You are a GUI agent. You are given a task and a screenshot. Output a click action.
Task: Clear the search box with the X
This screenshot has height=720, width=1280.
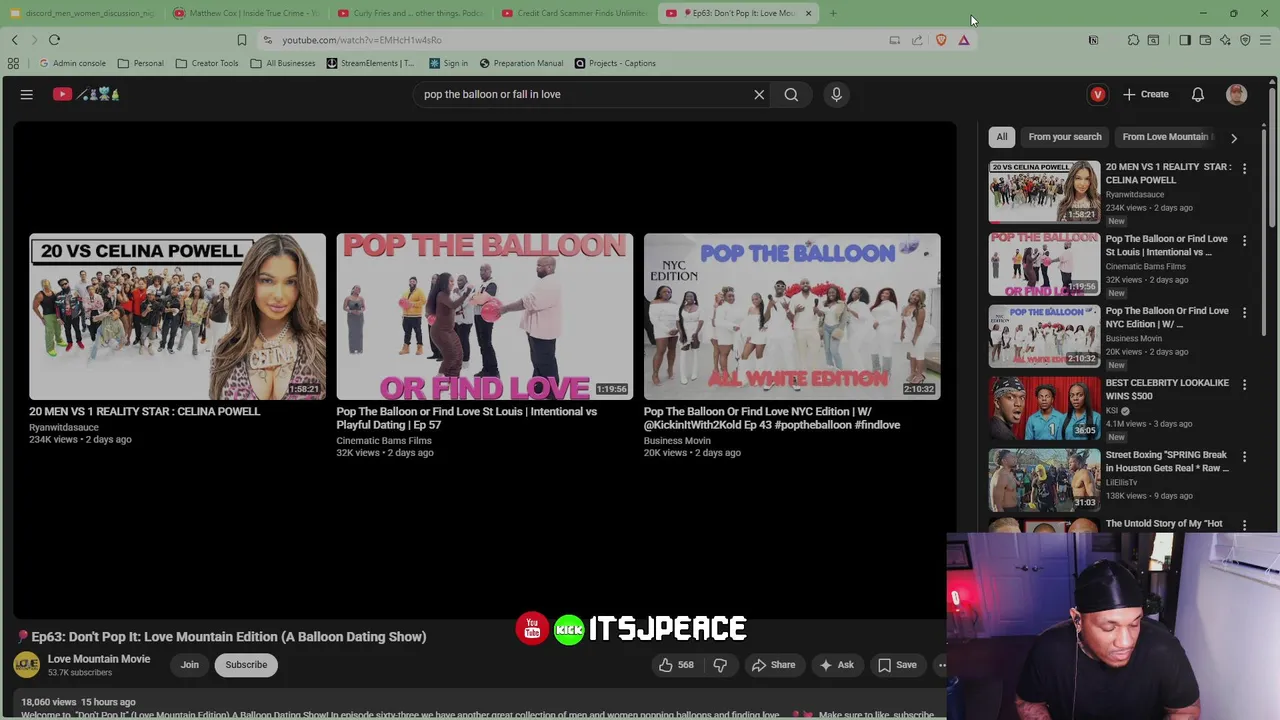[759, 94]
